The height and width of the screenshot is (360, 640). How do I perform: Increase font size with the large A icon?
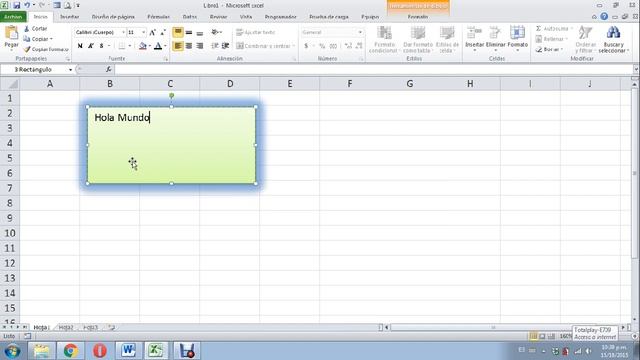tap(152, 32)
